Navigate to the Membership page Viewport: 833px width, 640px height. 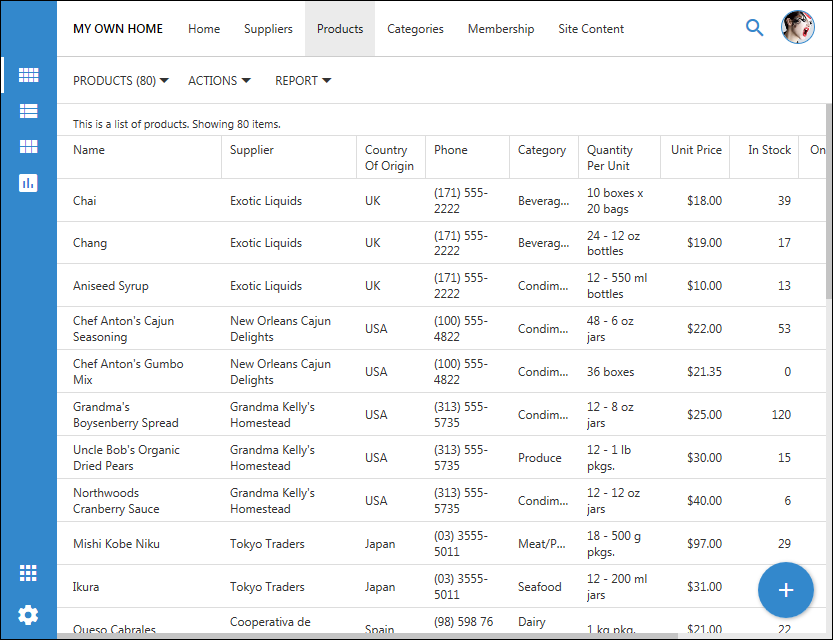pyautogui.click(x=501, y=29)
